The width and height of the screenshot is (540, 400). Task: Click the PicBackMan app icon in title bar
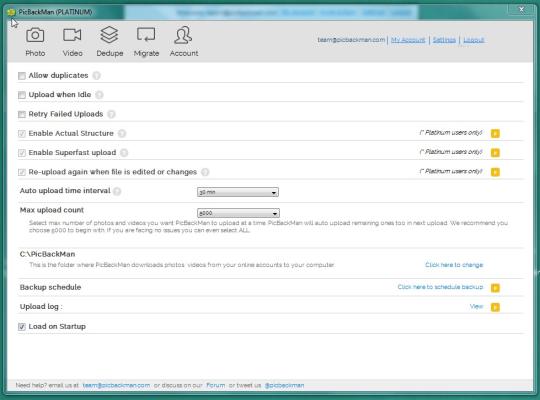click(11, 12)
